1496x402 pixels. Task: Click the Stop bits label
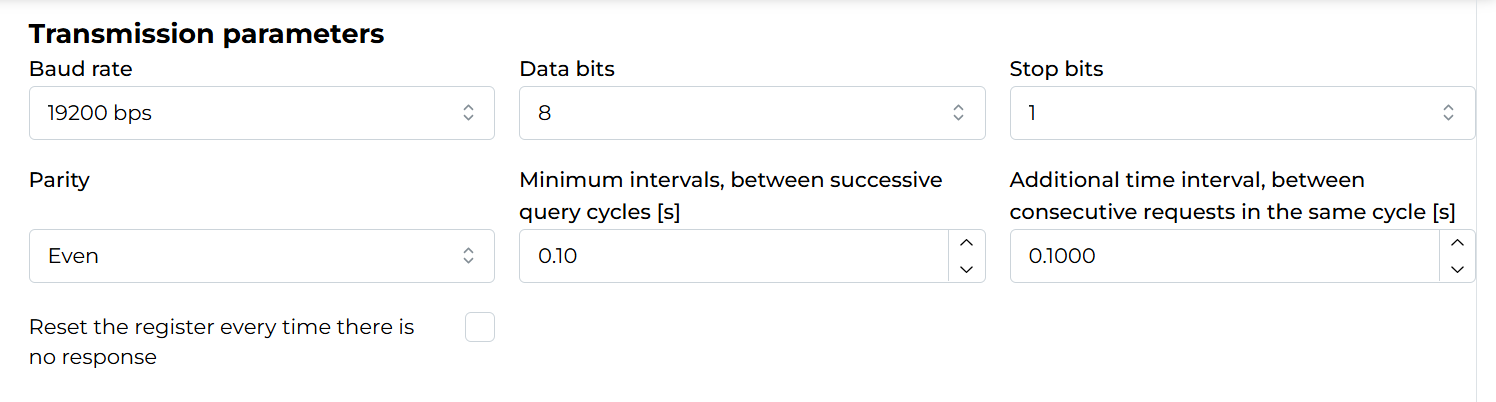point(1056,69)
